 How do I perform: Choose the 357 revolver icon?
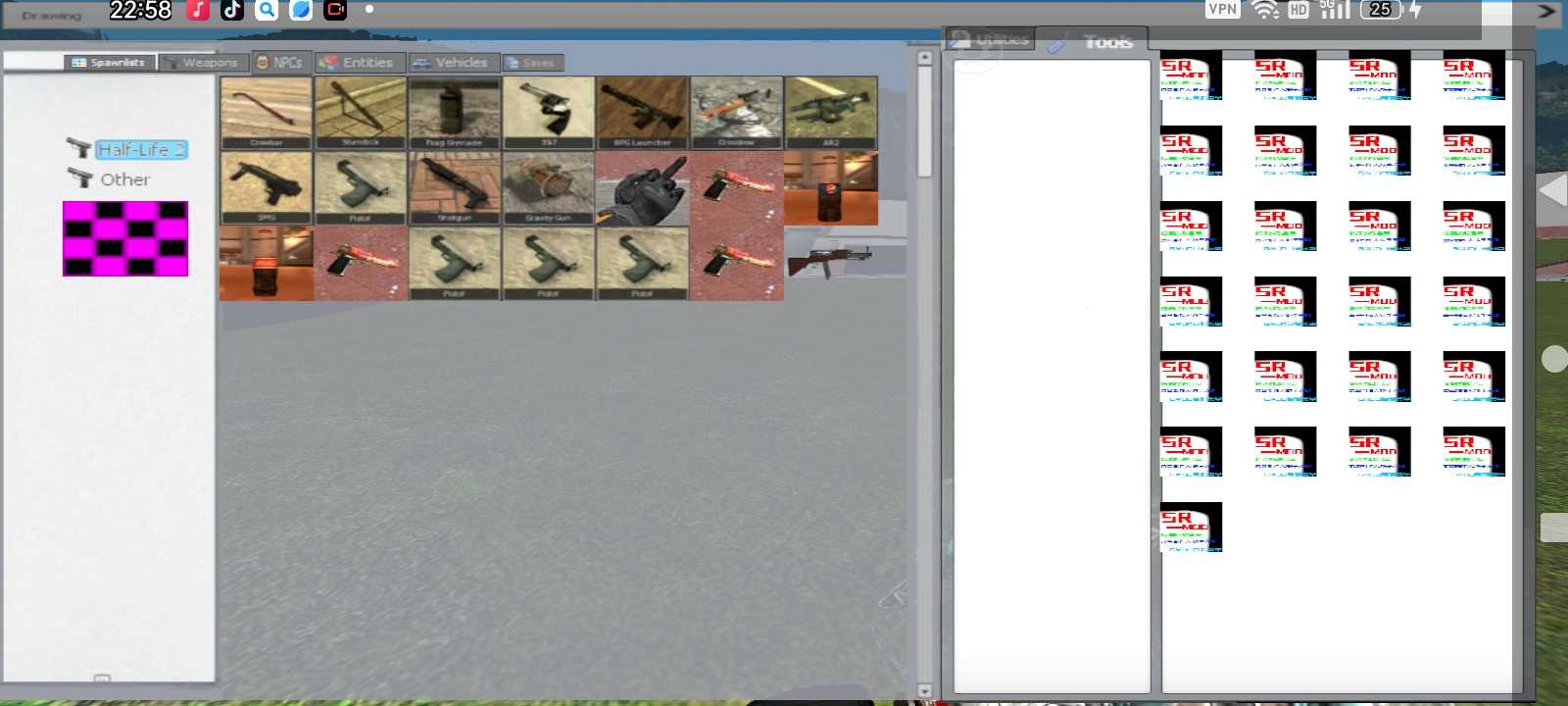[x=549, y=113]
